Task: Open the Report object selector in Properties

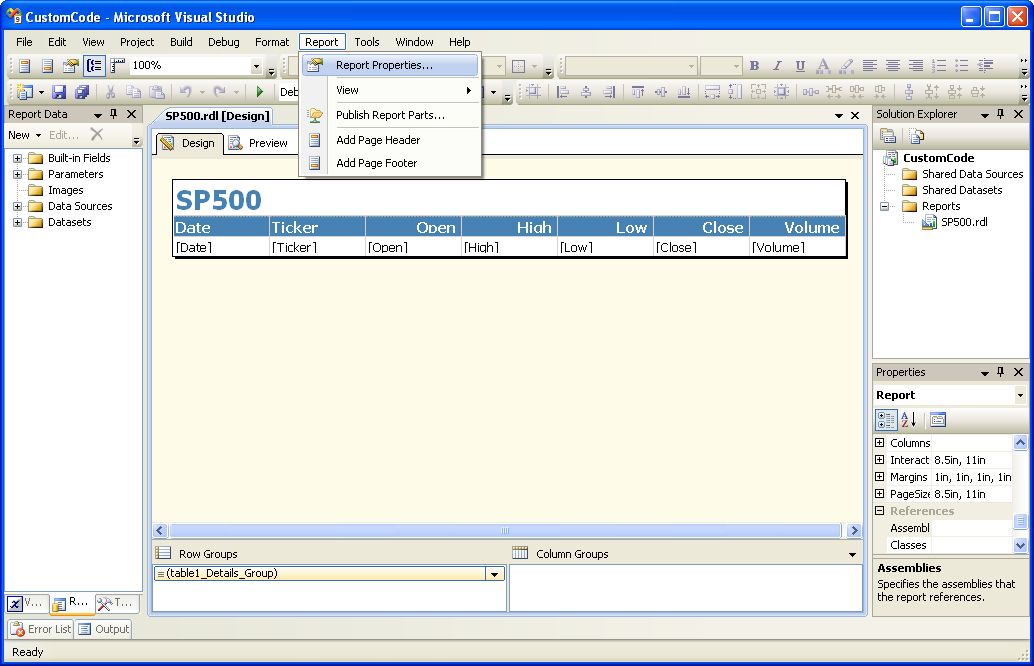Action: point(1019,395)
